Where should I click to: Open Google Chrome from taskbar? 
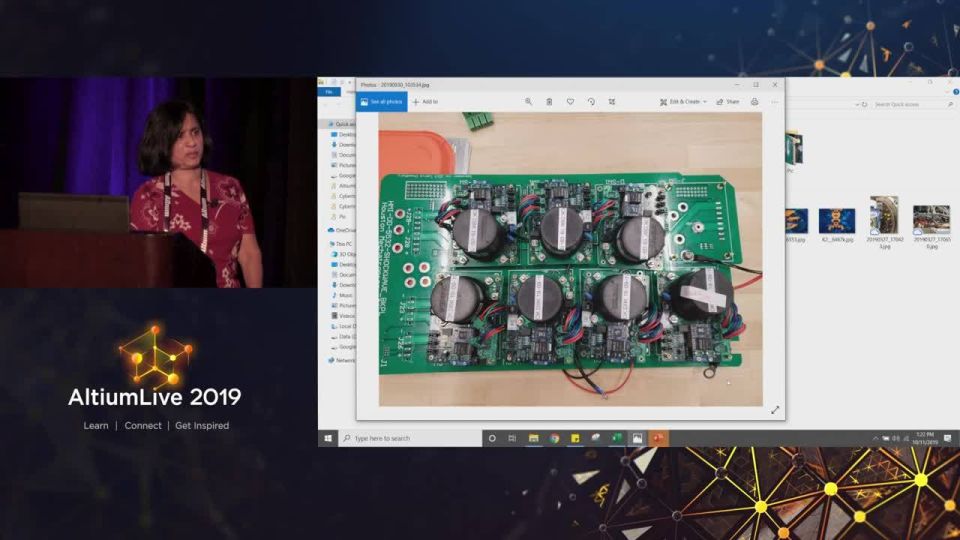coord(554,438)
